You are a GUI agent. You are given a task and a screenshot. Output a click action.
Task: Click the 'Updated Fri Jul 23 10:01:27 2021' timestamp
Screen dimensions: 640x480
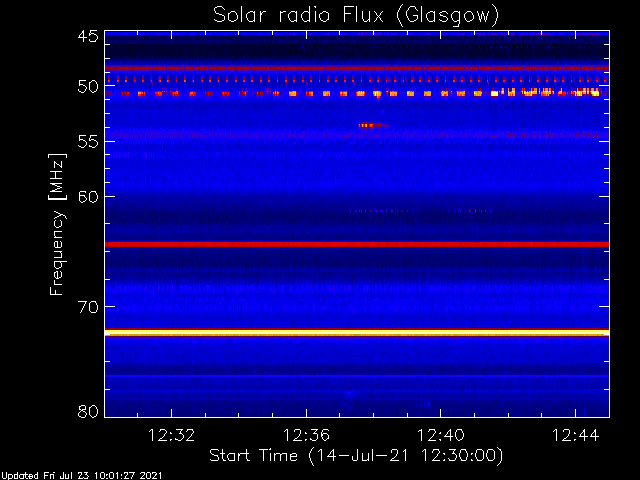pos(82,476)
